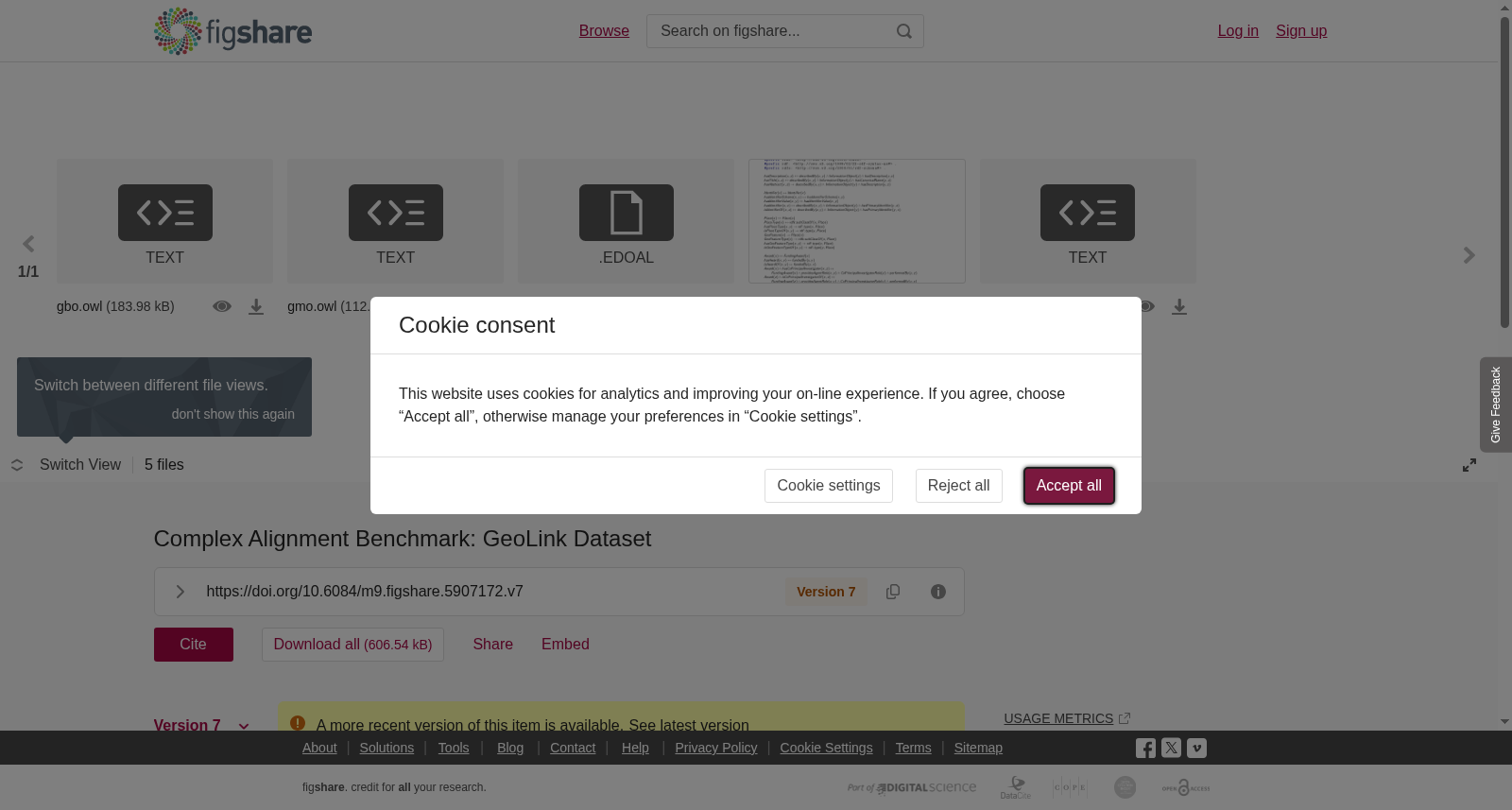The height and width of the screenshot is (810, 1512).
Task: Click the search magnifier icon
Action: pyautogui.click(x=904, y=31)
